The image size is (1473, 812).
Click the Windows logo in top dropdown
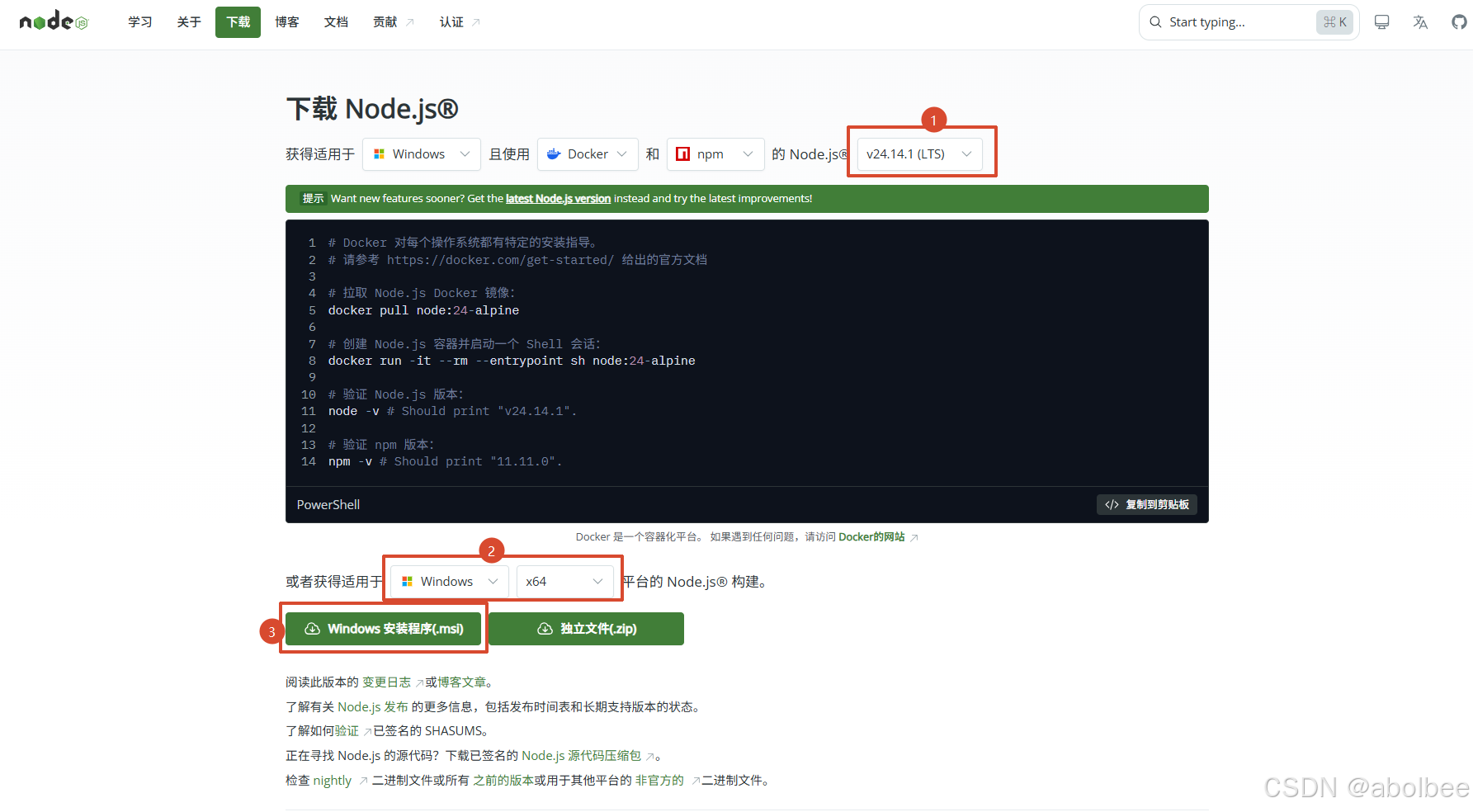click(x=380, y=154)
